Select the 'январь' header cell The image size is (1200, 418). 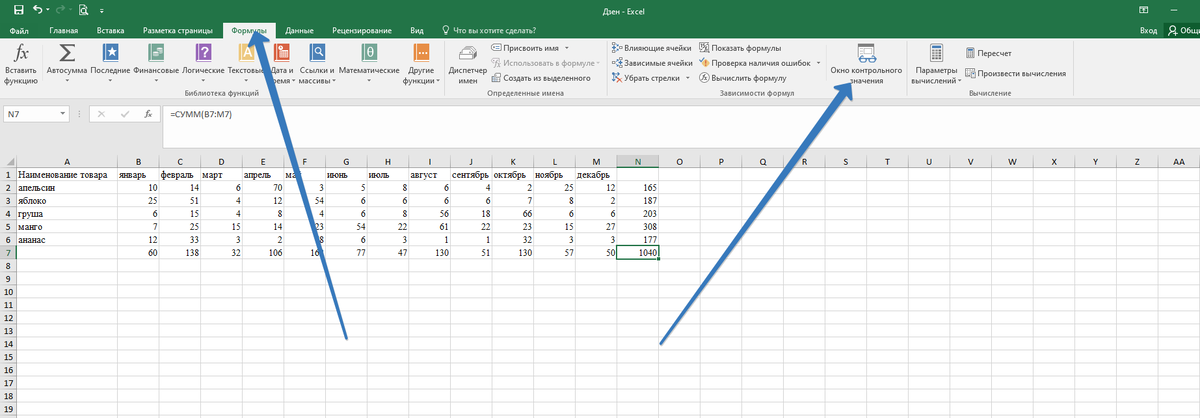pyautogui.click(x=137, y=174)
